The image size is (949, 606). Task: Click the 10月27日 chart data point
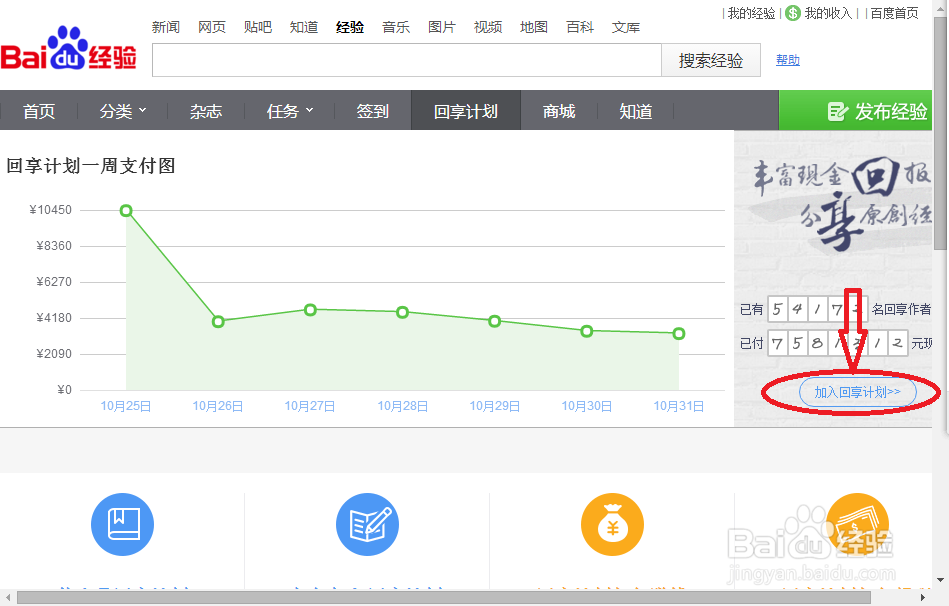(310, 310)
